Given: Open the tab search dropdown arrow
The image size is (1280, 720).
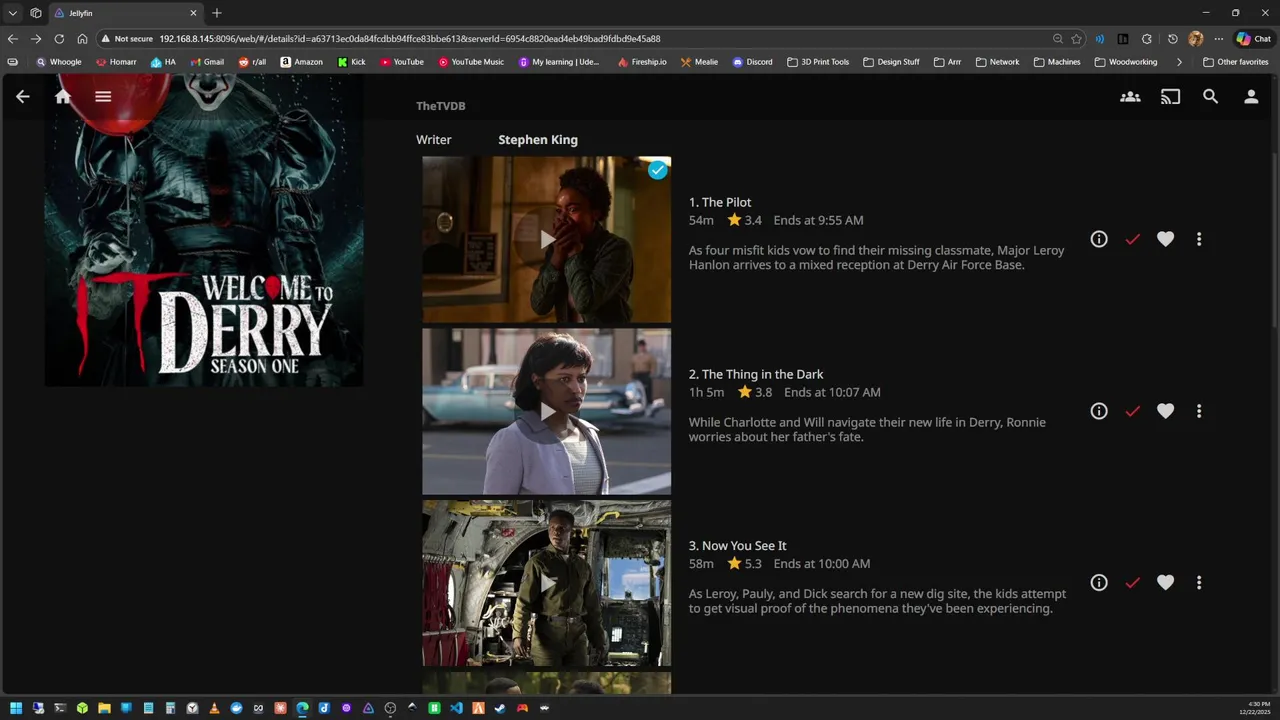Looking at the screenshot, I should click(x=13, y=13).
